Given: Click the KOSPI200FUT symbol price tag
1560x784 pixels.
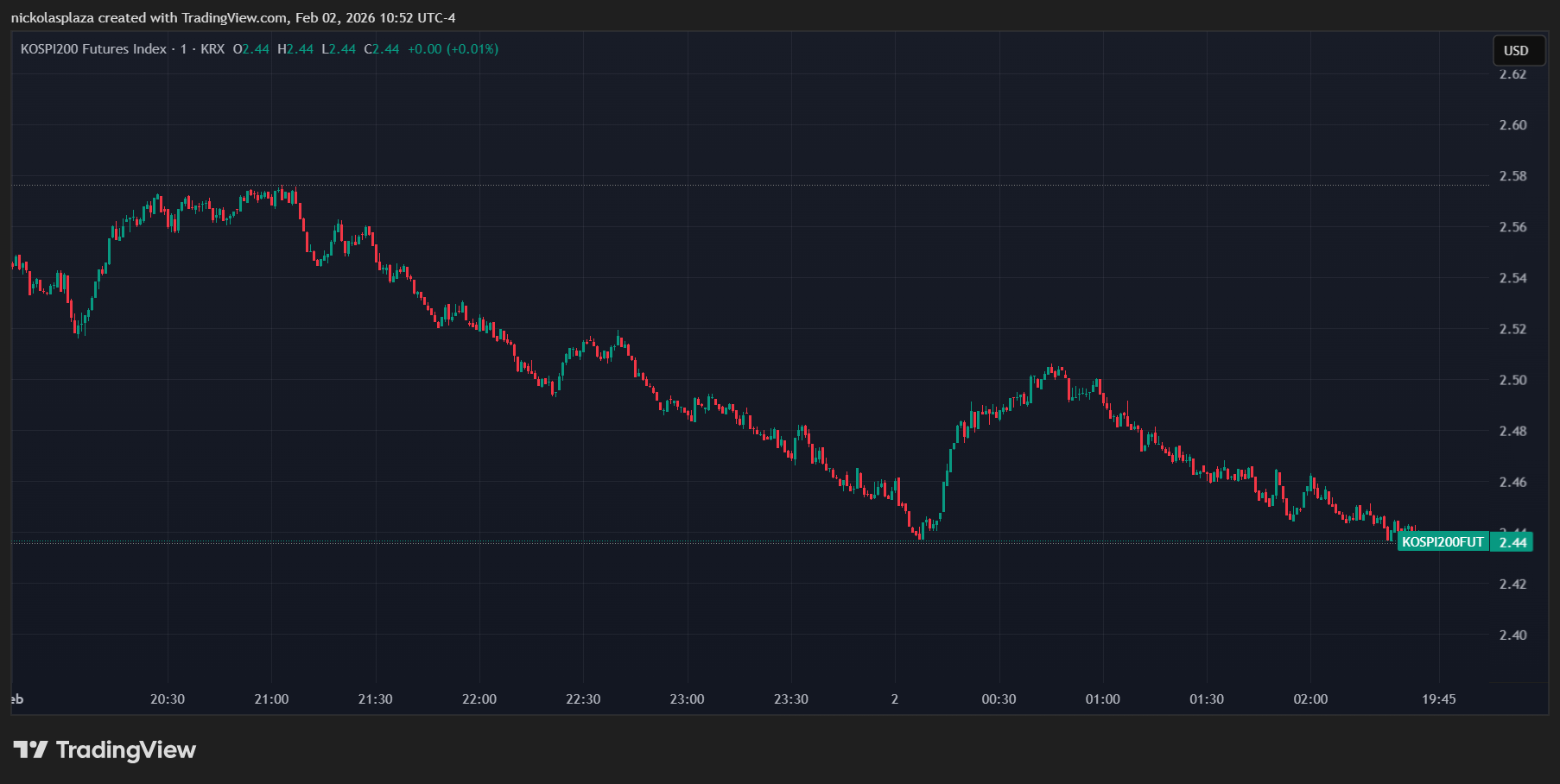Looking at the screenshot, I should pos(1442,542).
